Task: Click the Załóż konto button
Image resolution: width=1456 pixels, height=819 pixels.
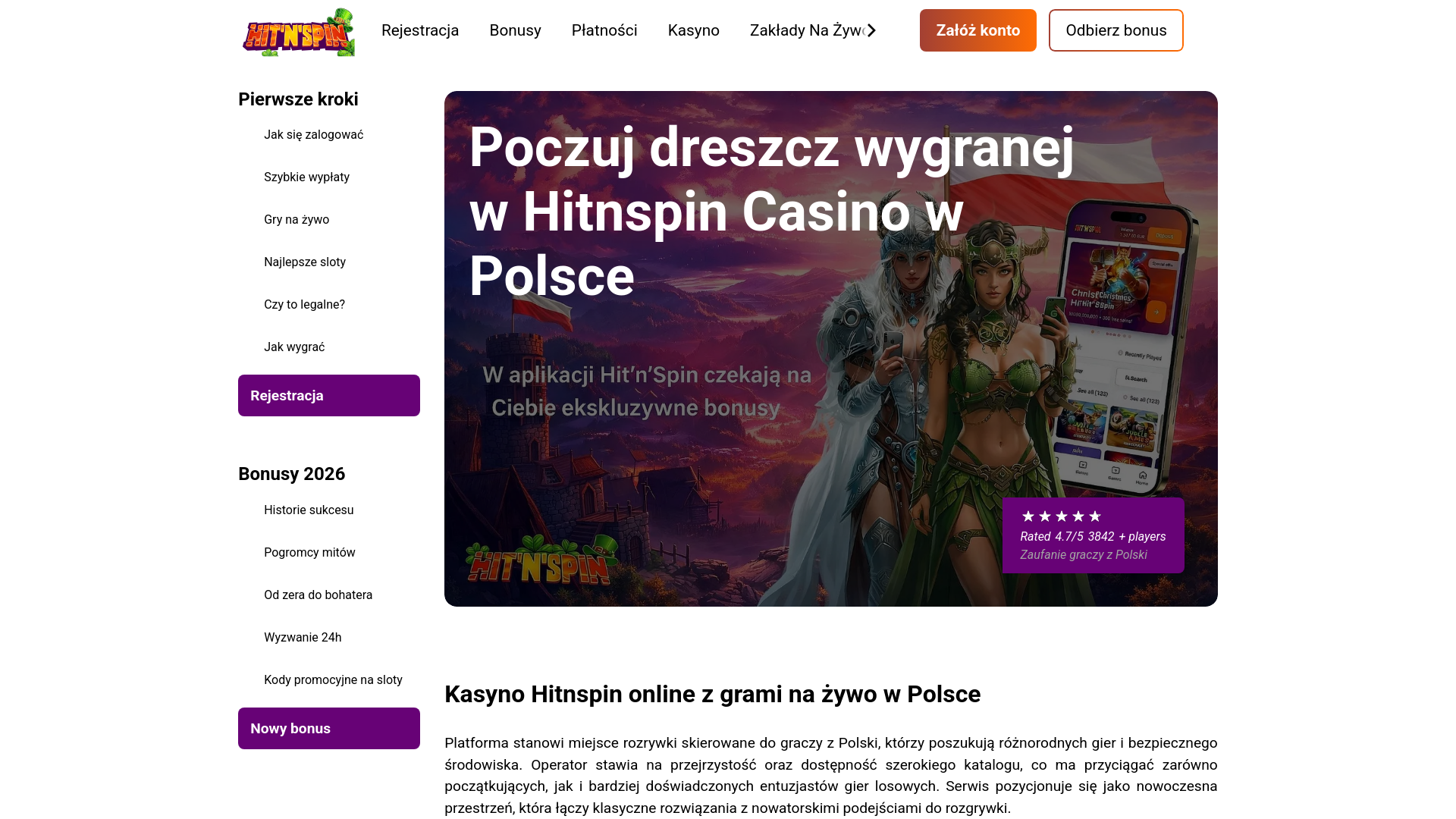Action: (977, 30)
